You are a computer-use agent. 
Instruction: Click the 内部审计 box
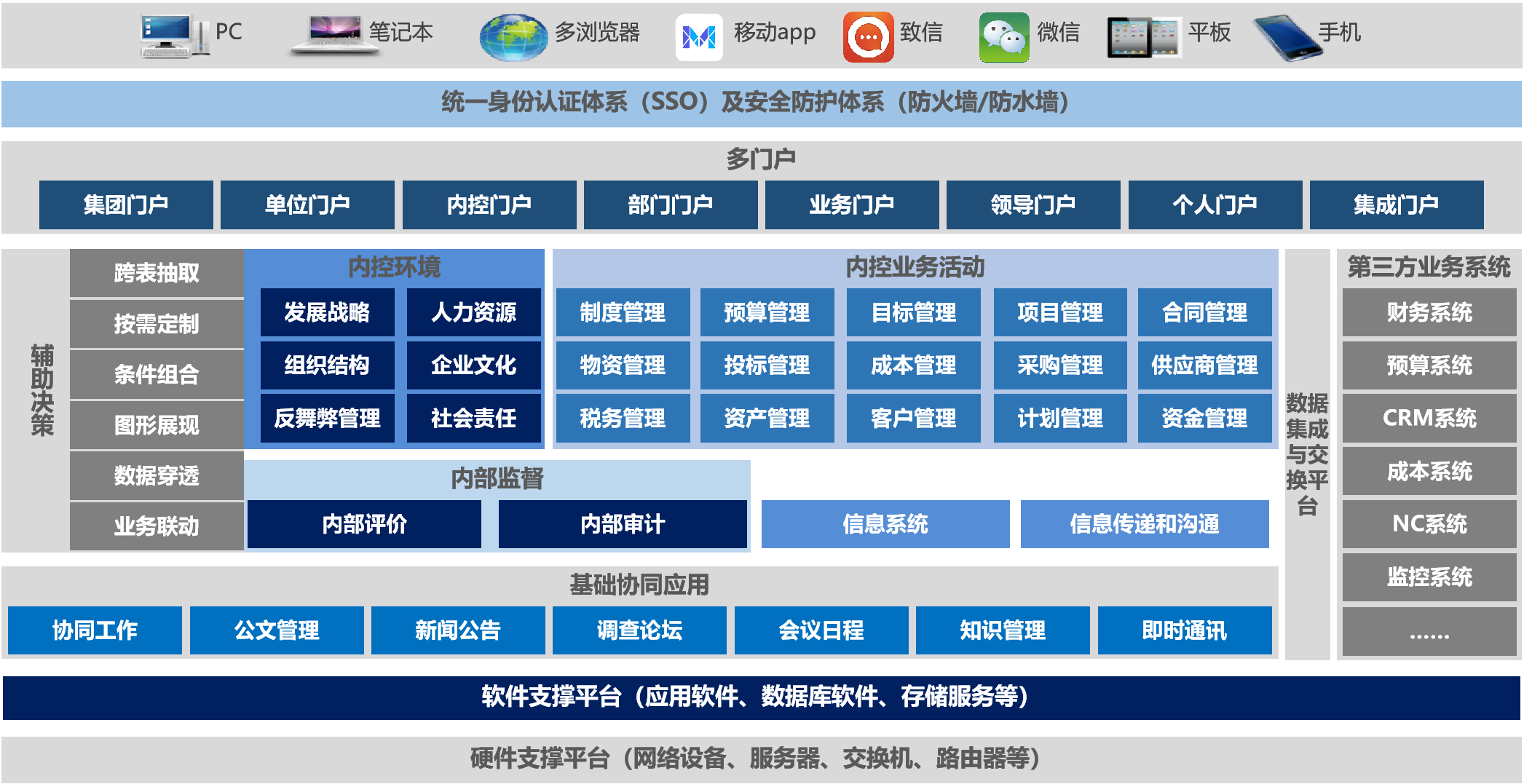[623, 524]
